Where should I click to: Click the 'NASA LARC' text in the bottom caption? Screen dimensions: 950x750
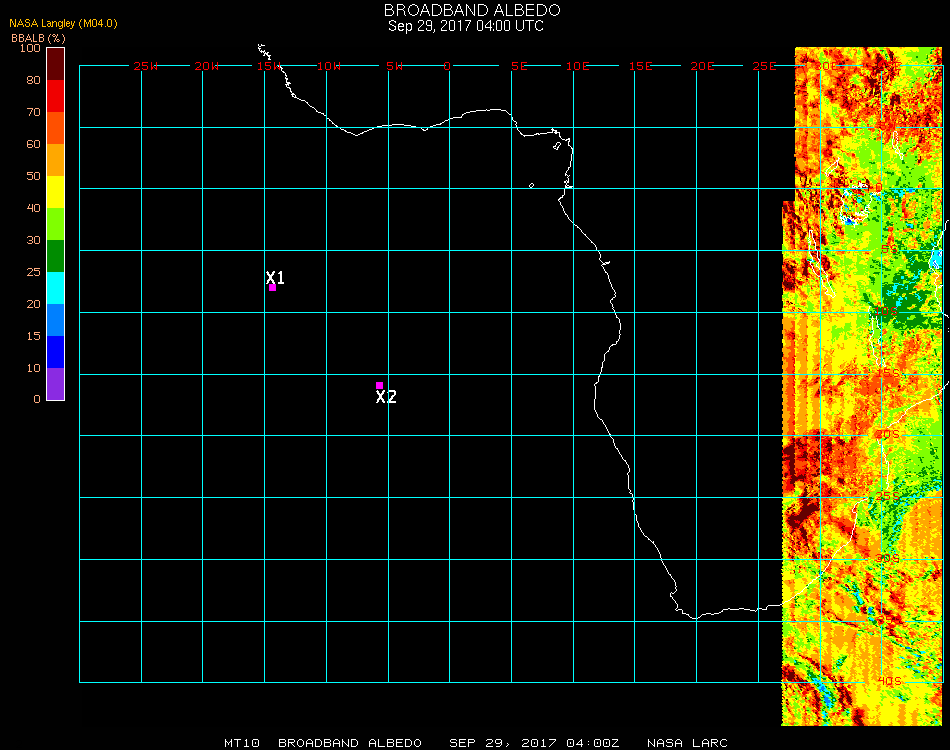click(x=687, y=743)
